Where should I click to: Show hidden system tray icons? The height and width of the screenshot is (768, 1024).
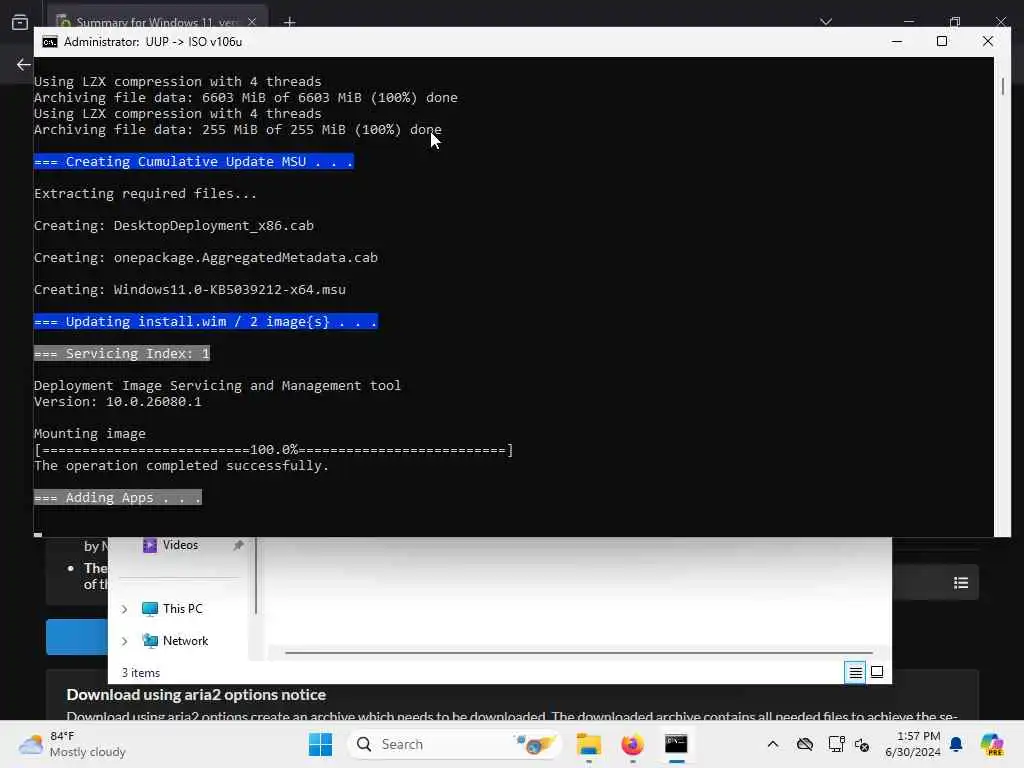[x=773, y=744]
